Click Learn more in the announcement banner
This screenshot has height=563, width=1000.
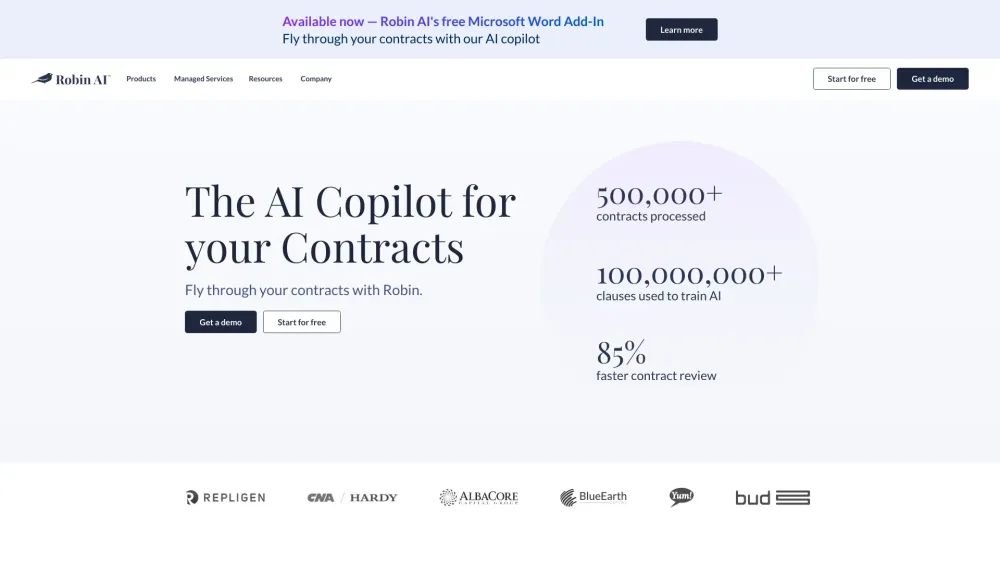pyautogui.click(x=681, y=29)
